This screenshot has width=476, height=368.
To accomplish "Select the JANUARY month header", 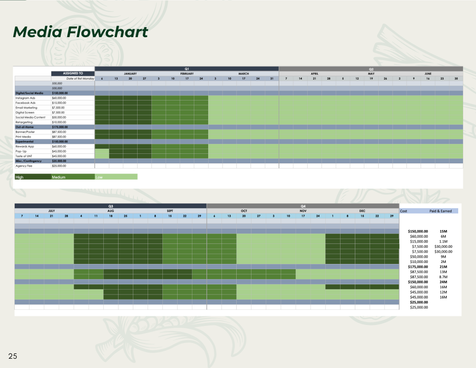I will tap(130, 74).
